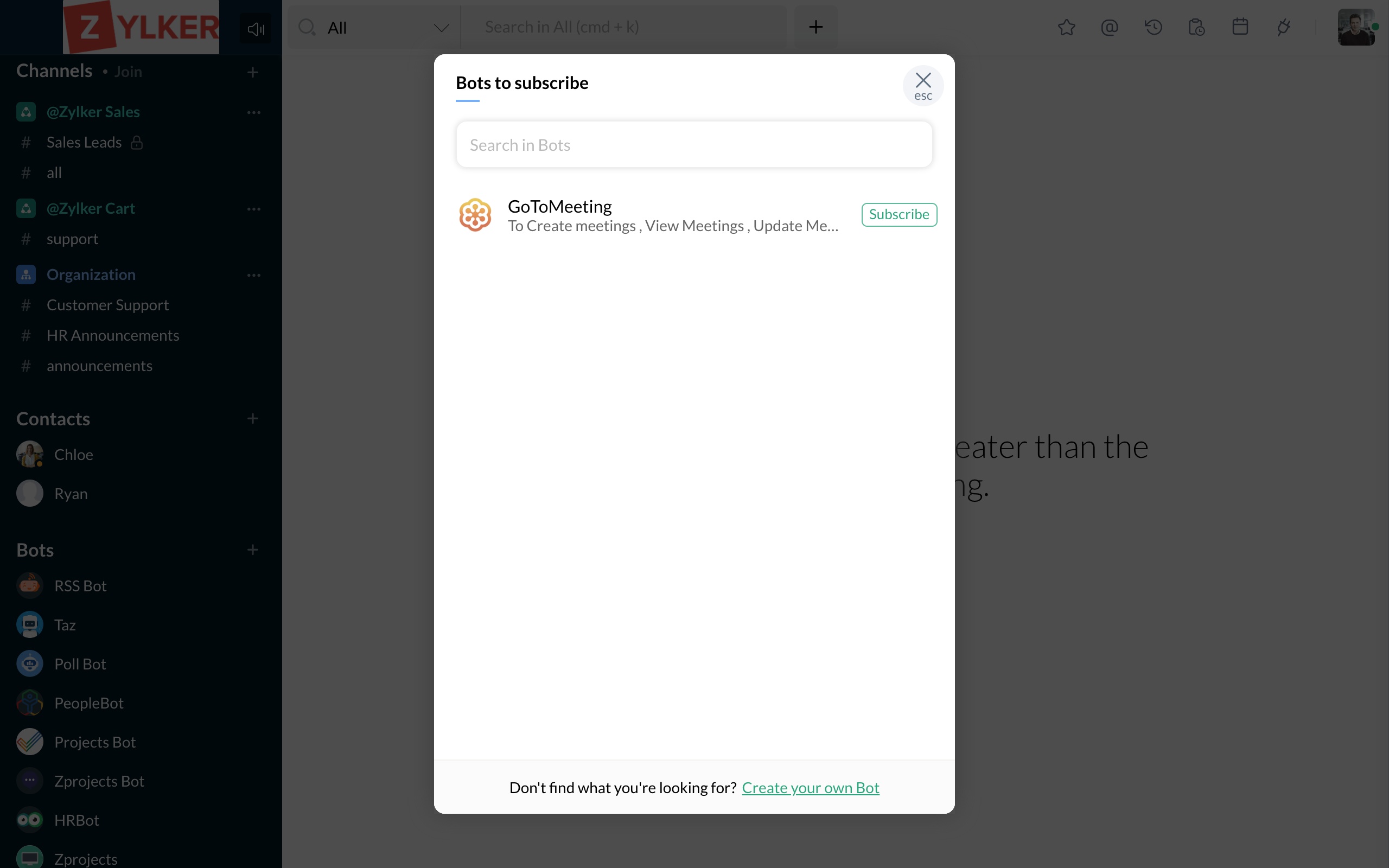Click the Contacts section heading
The image size is (1389, 868).
point(53,419)
